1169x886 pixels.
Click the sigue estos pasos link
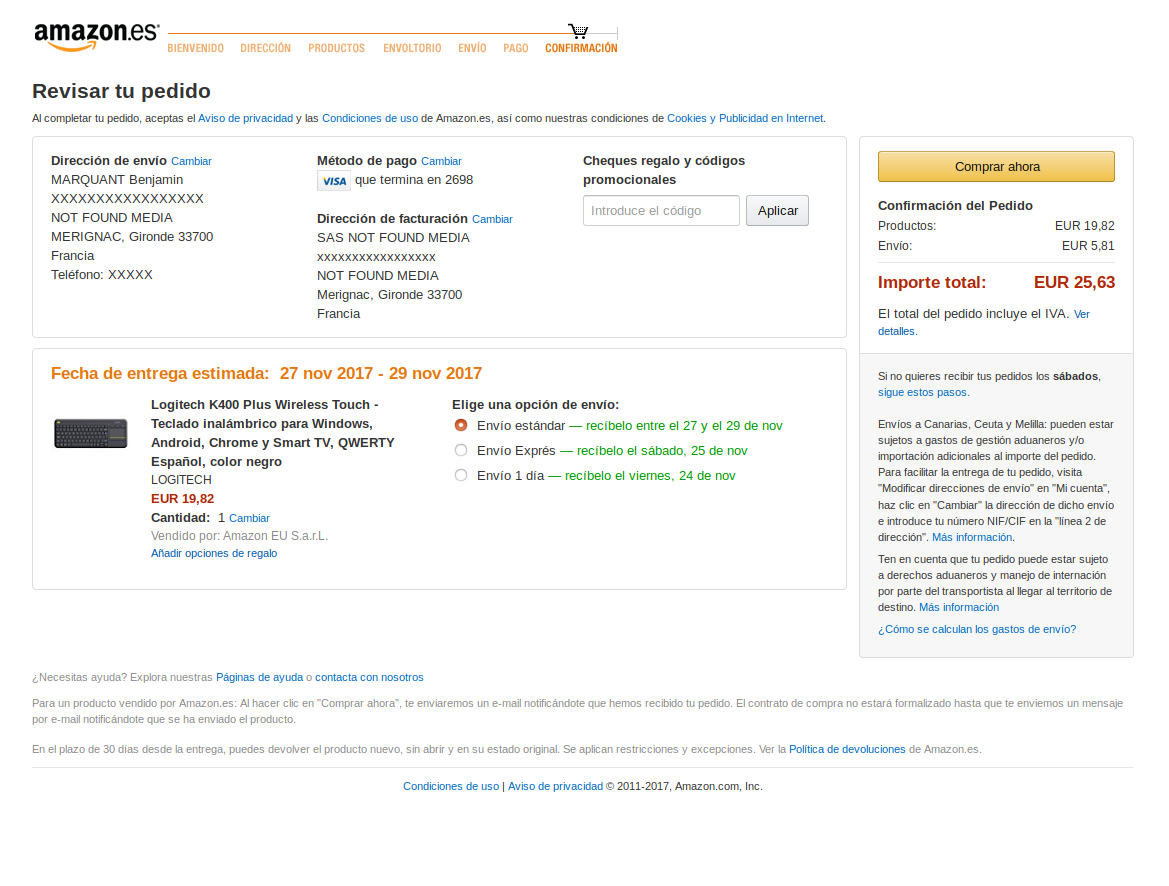922,392
